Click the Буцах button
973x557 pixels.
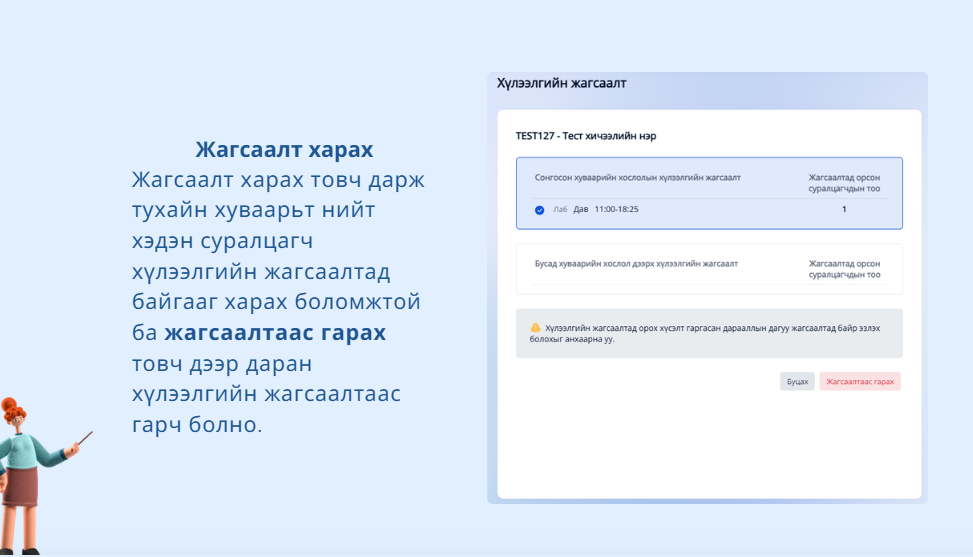pos(797,381)
